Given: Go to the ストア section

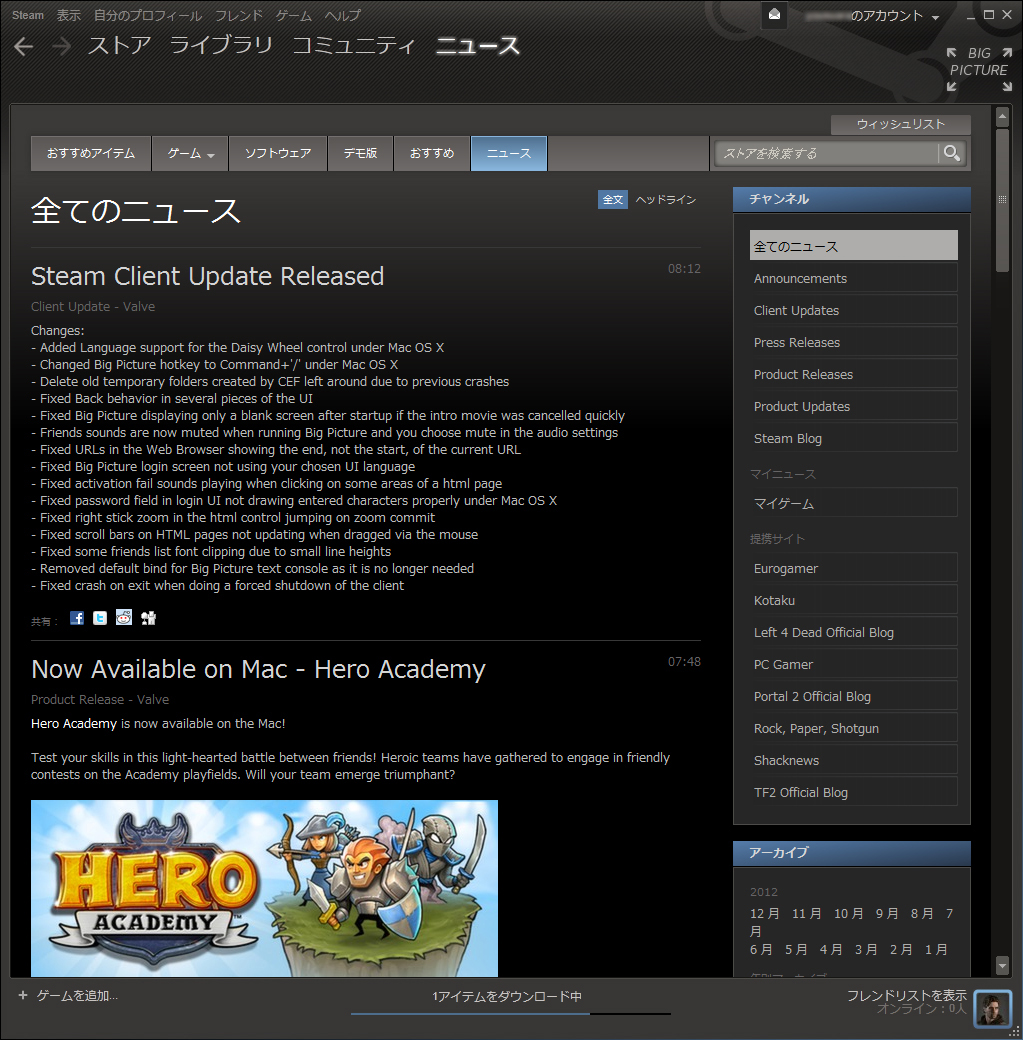Looking at the screenshot, I should [120, 45].
